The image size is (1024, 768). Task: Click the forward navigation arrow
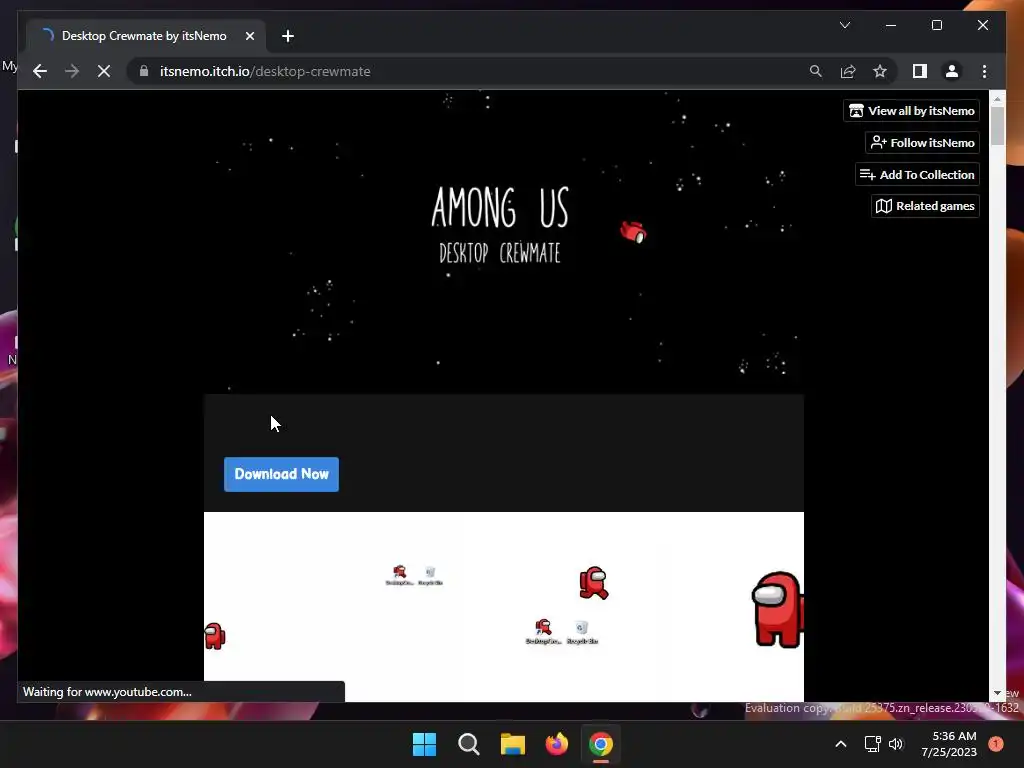(72, 71)
